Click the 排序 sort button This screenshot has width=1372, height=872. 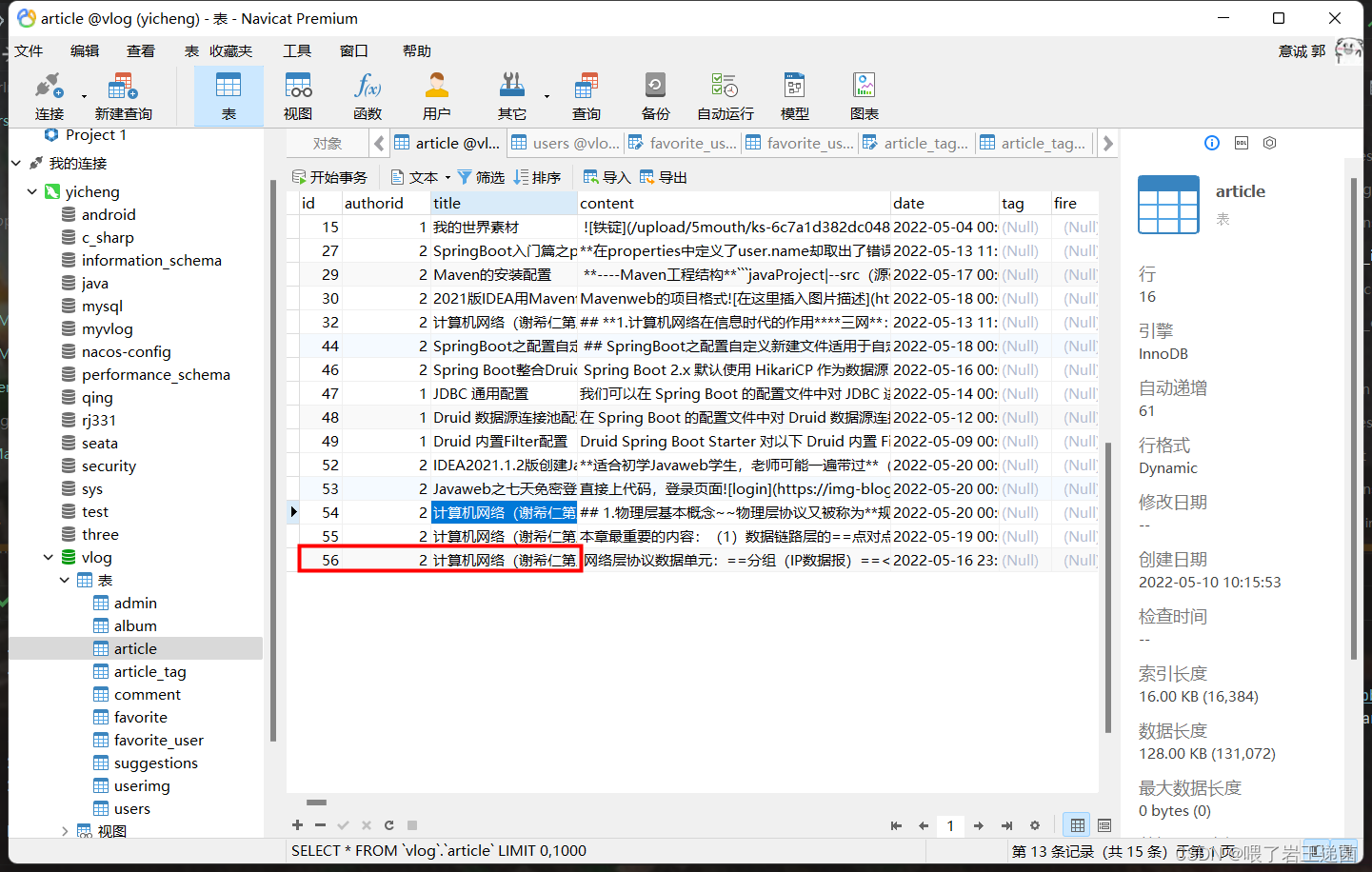537,177
